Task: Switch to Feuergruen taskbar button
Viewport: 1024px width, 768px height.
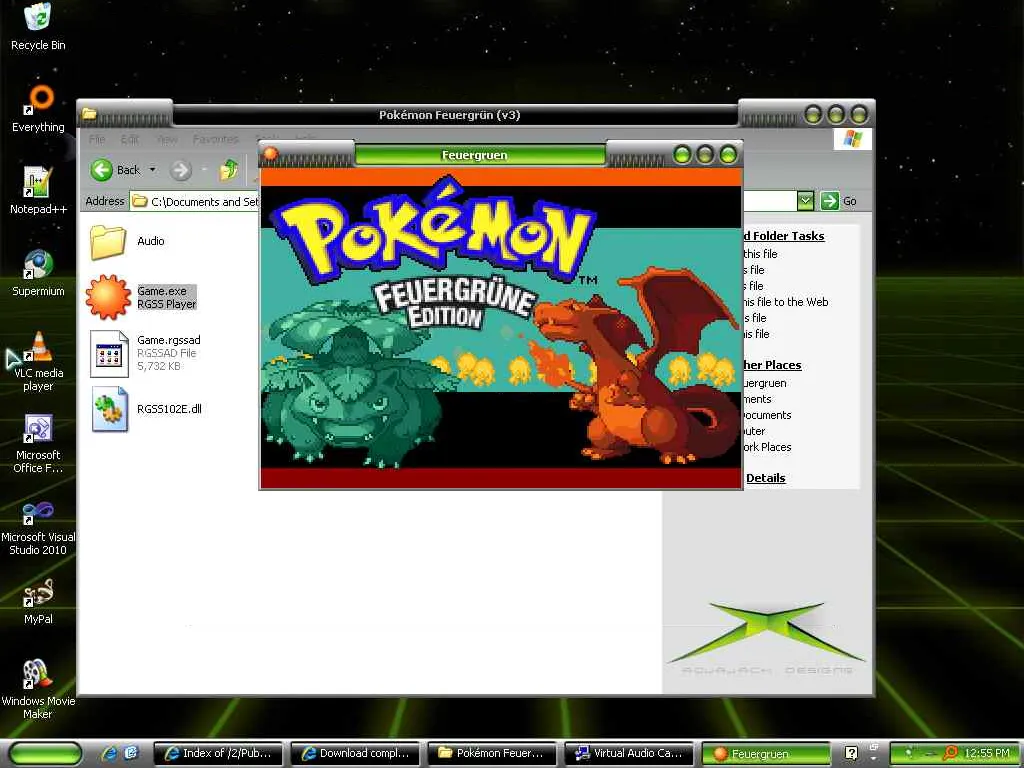Action: coord(765,754)
